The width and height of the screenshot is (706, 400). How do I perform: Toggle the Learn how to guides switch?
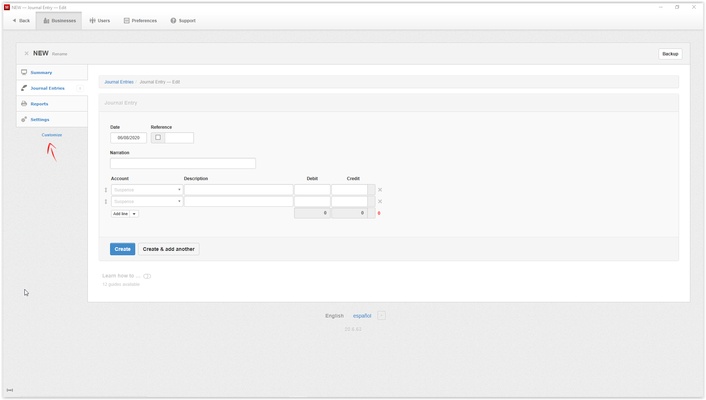click(147, 276)
